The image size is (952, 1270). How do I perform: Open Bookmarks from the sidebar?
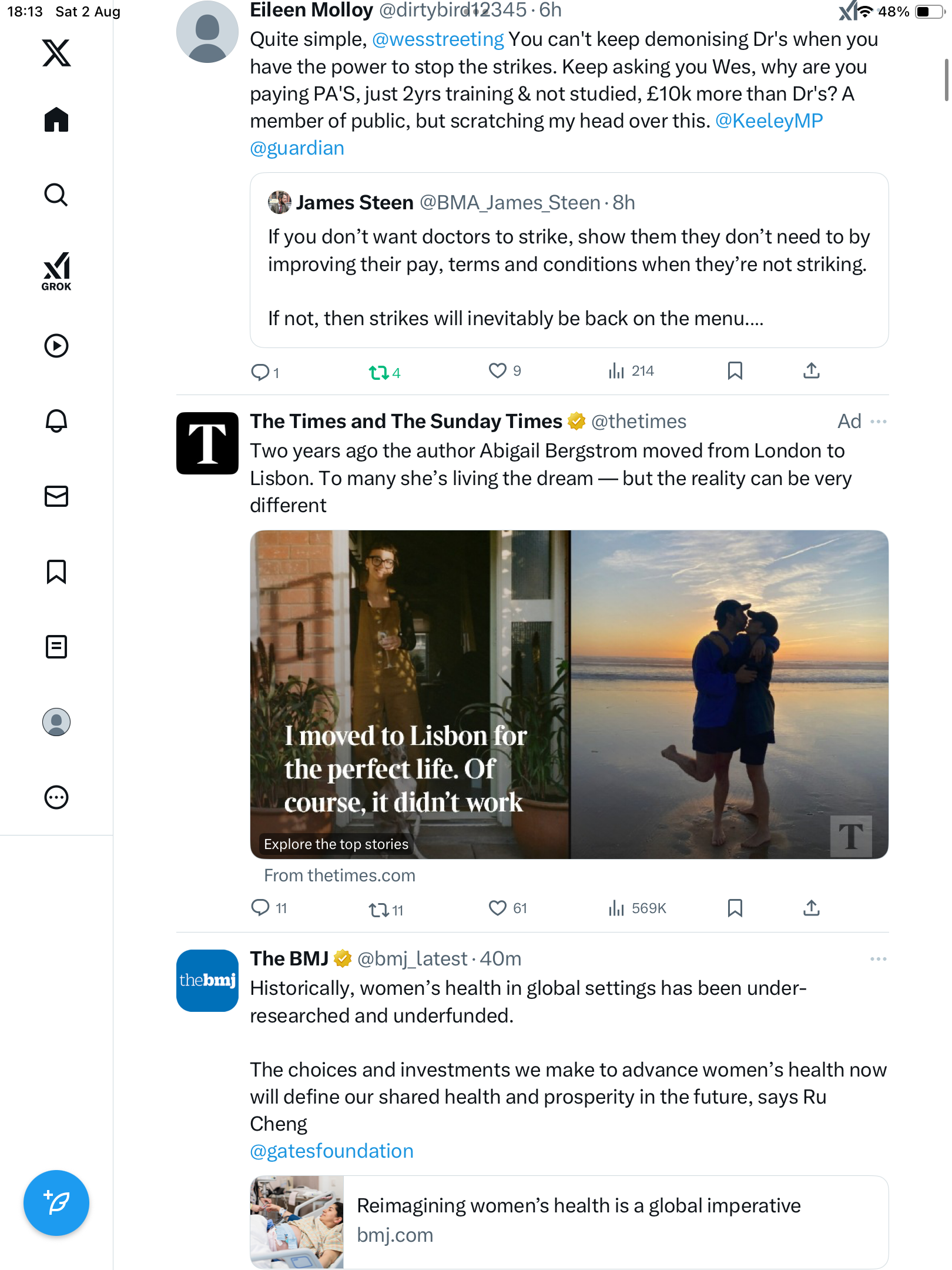(x=56, y=571)
